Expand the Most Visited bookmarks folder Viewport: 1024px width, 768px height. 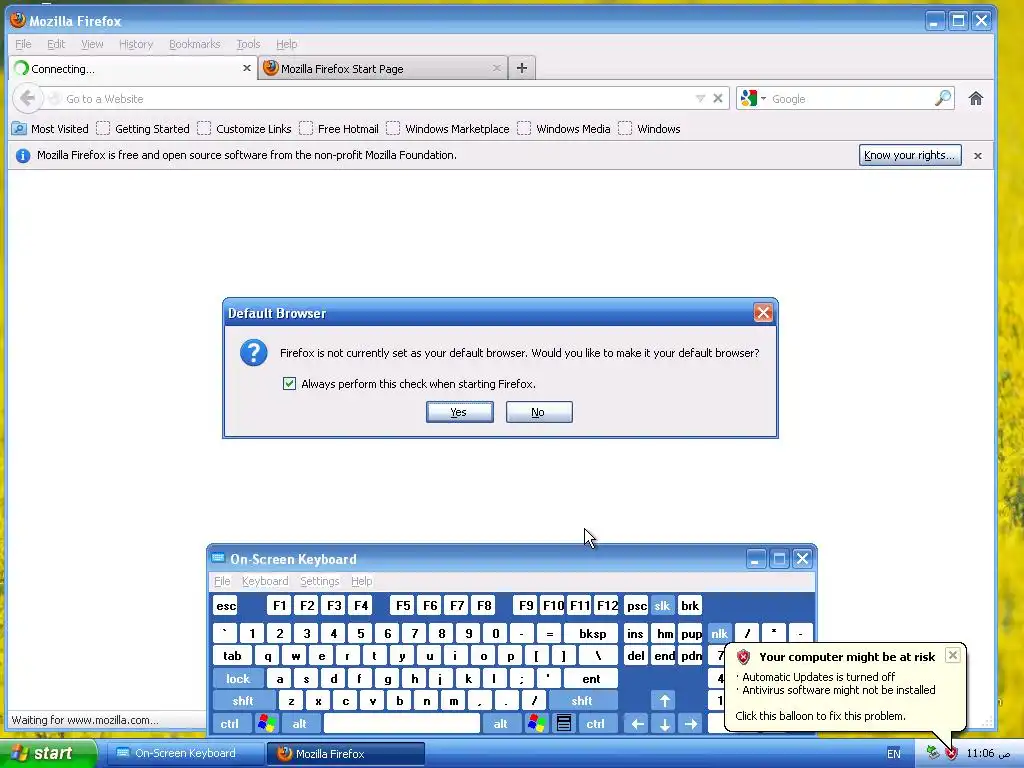pos(51,129)
